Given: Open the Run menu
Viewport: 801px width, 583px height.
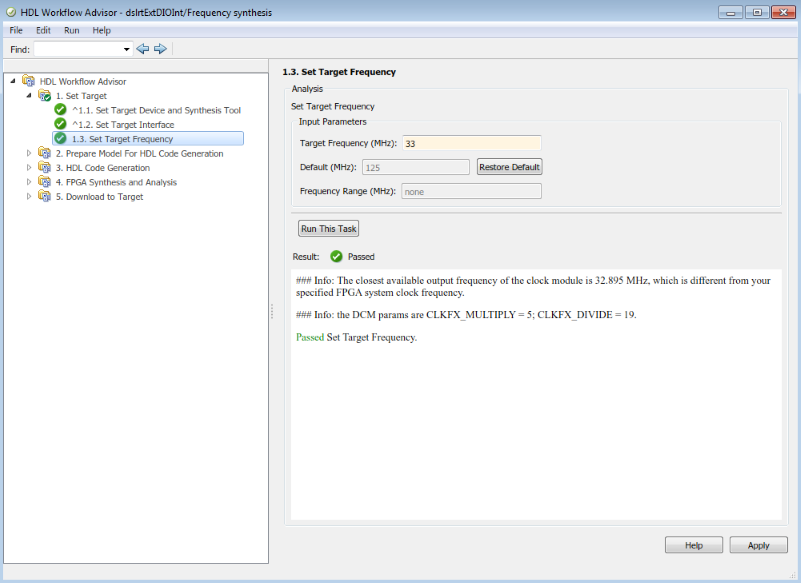Looking at the screenshot, I should [72, 30].
